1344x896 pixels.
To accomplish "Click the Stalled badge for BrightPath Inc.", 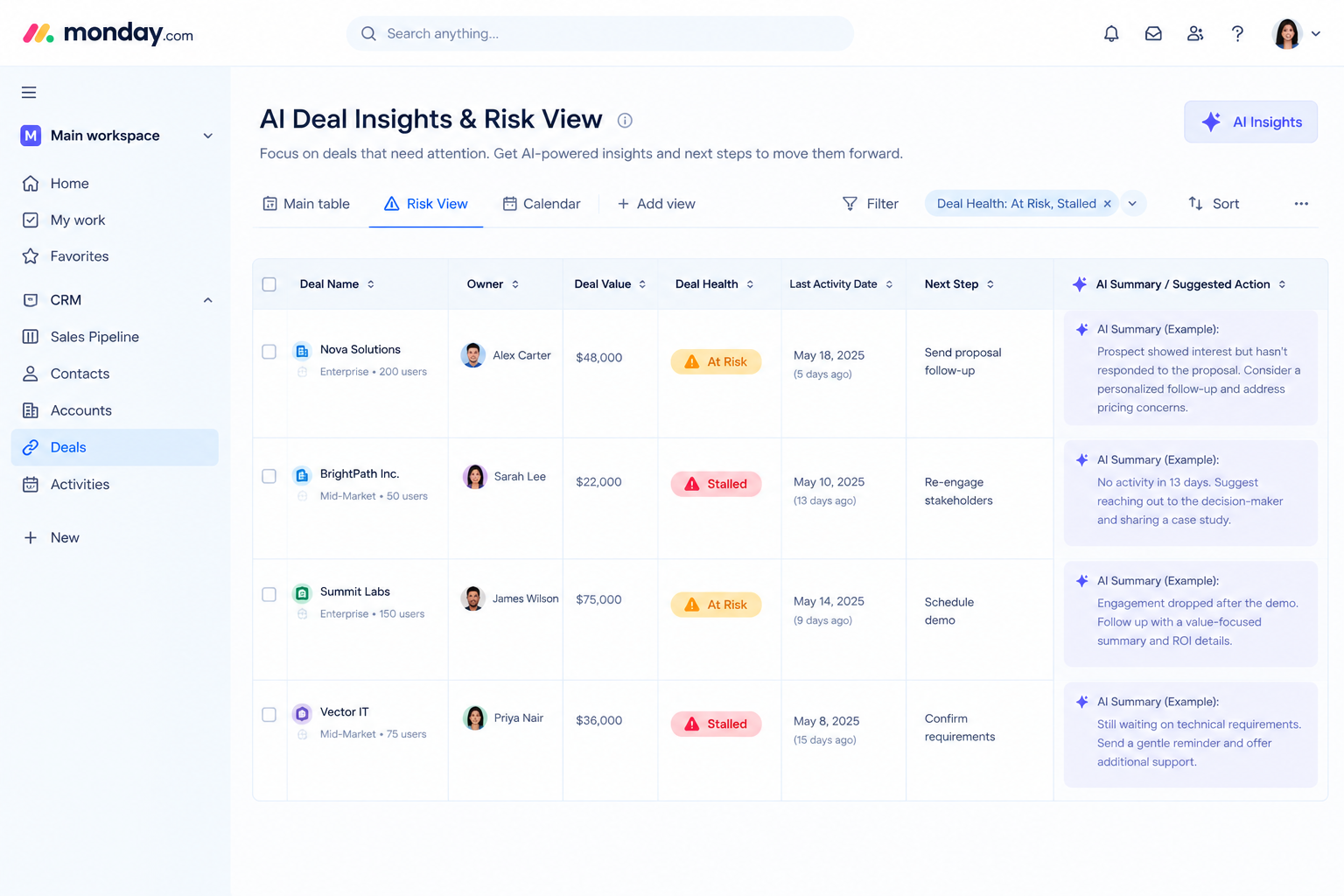I will (716, 484).
